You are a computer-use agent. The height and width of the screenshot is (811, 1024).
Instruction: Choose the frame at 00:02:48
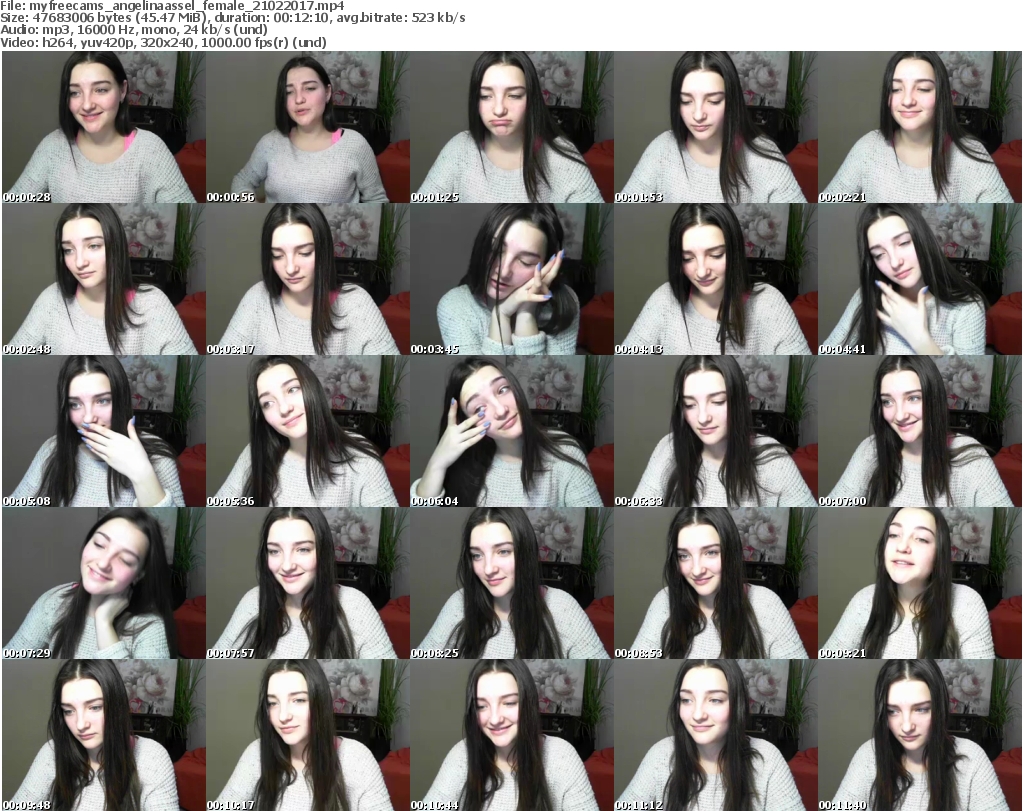[x=104, y=279]
